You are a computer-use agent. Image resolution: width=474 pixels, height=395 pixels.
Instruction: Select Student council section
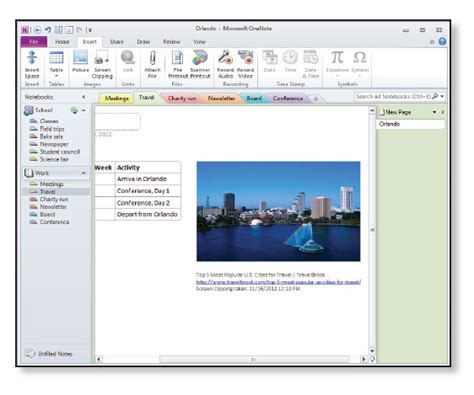[59, 152]
